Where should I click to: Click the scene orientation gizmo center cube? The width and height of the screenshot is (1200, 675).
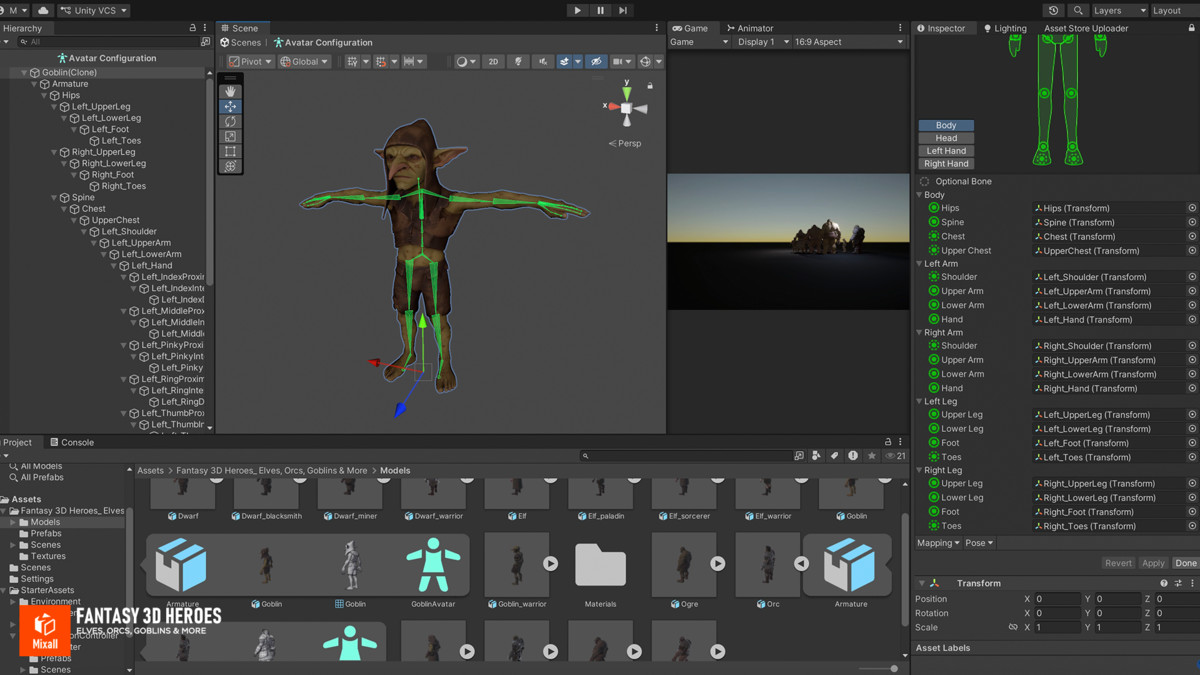[626, 108]
